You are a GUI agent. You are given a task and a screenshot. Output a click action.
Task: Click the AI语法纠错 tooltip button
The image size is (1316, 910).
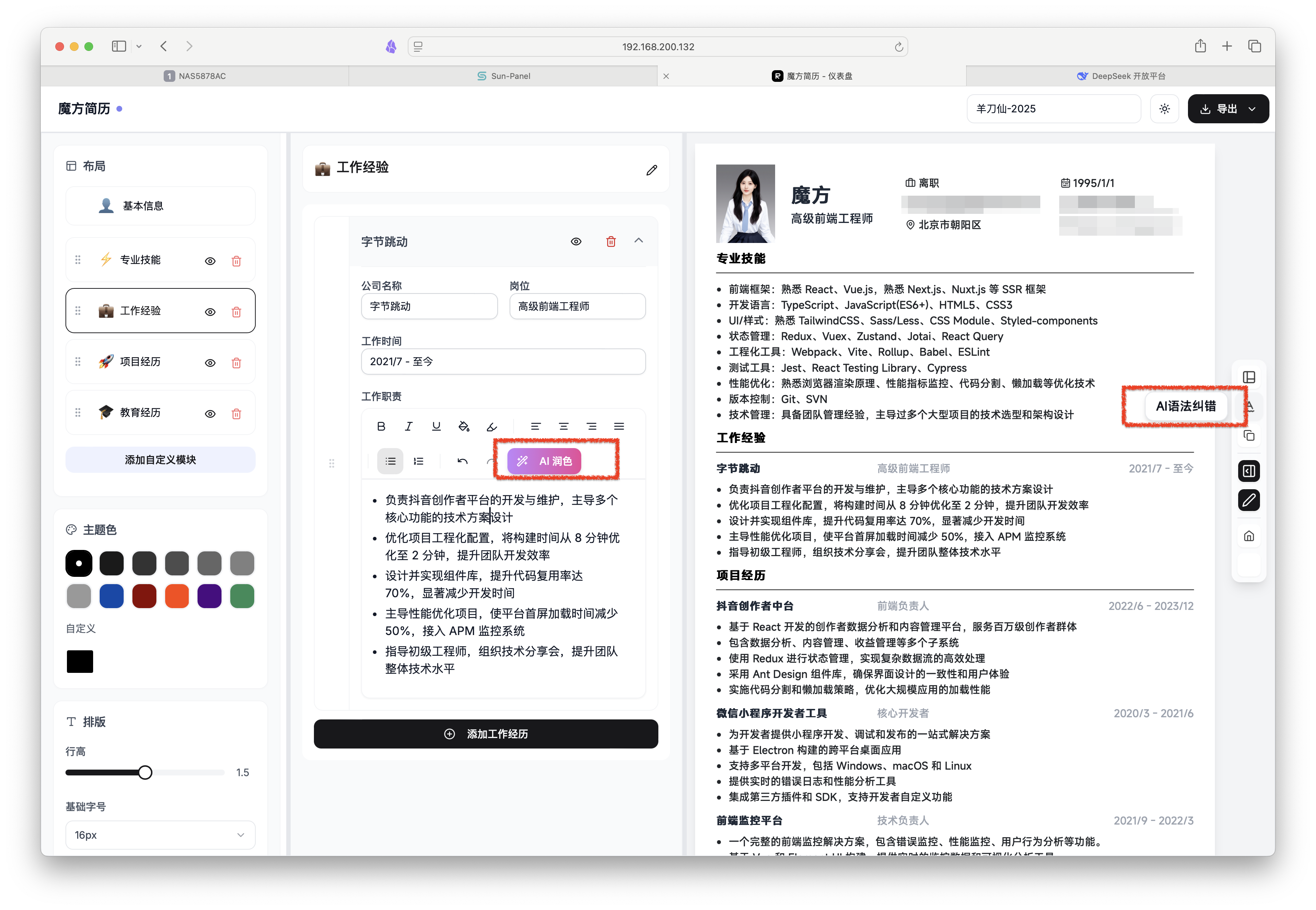[1185, 406]
